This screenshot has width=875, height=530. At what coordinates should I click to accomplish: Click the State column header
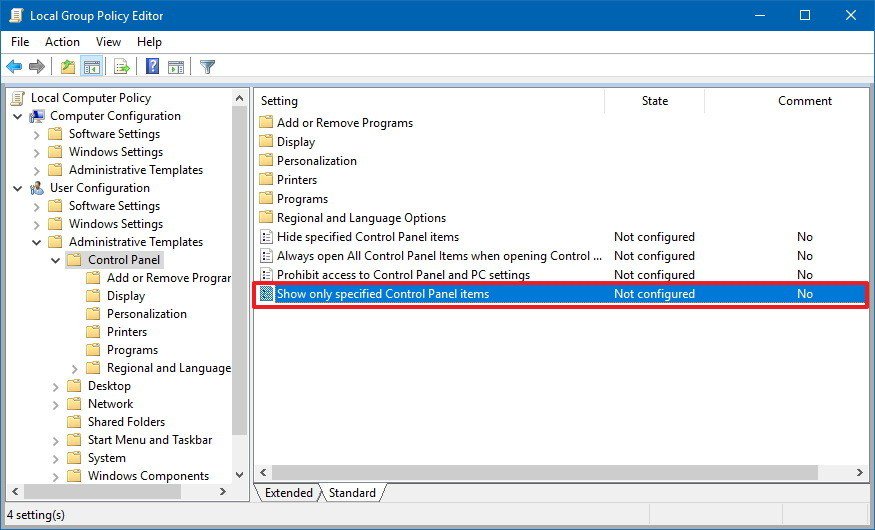[654, 101]
